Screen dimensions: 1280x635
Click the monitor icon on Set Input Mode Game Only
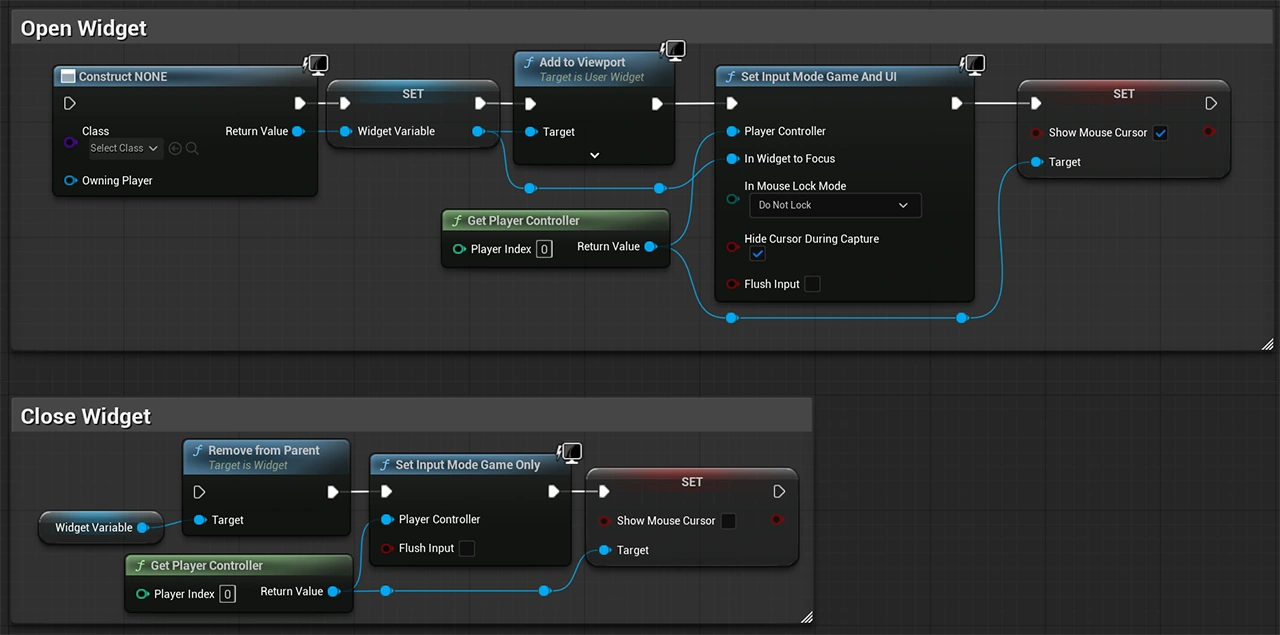(x=570, y=454)
